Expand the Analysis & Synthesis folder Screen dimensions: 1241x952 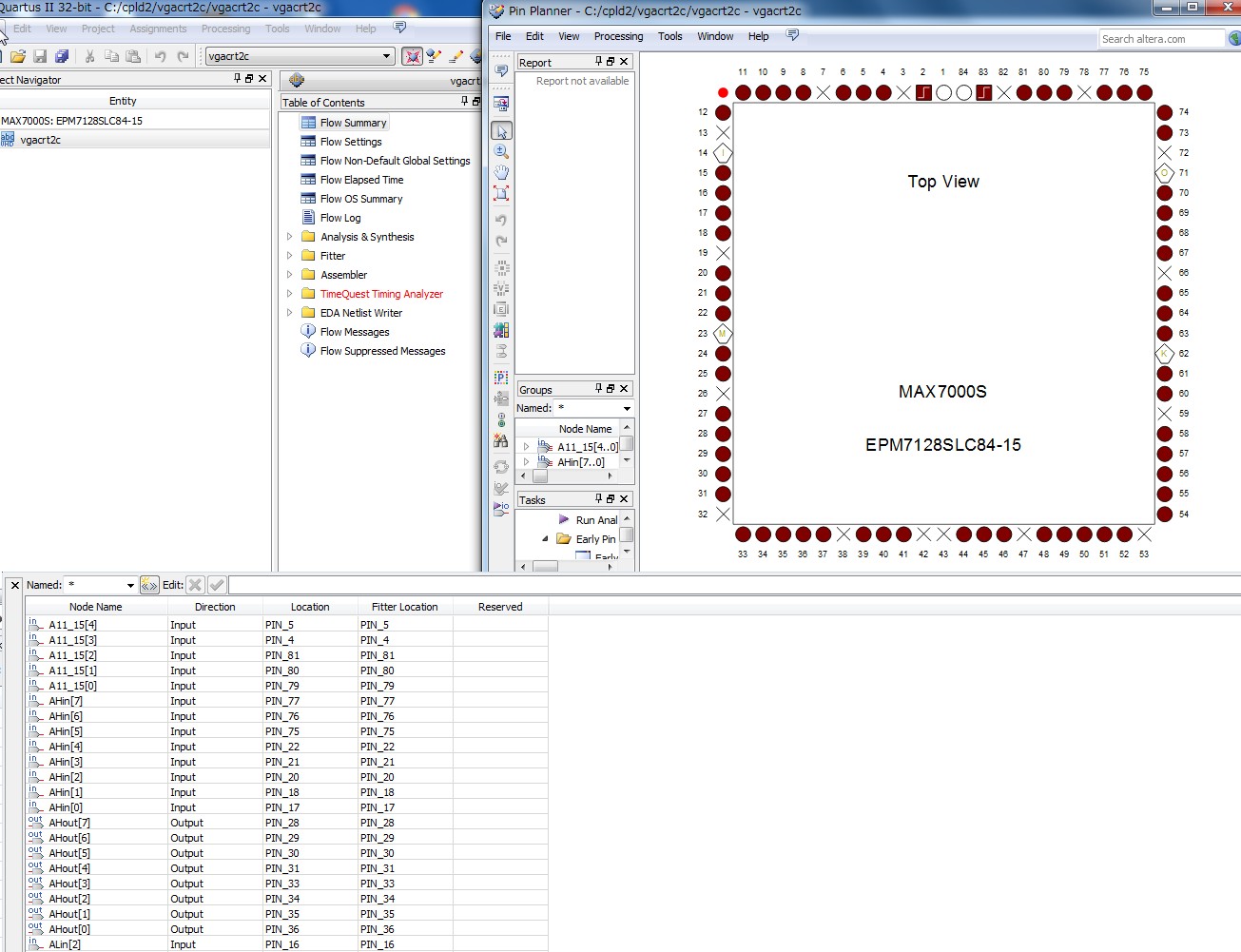point(290,236)
